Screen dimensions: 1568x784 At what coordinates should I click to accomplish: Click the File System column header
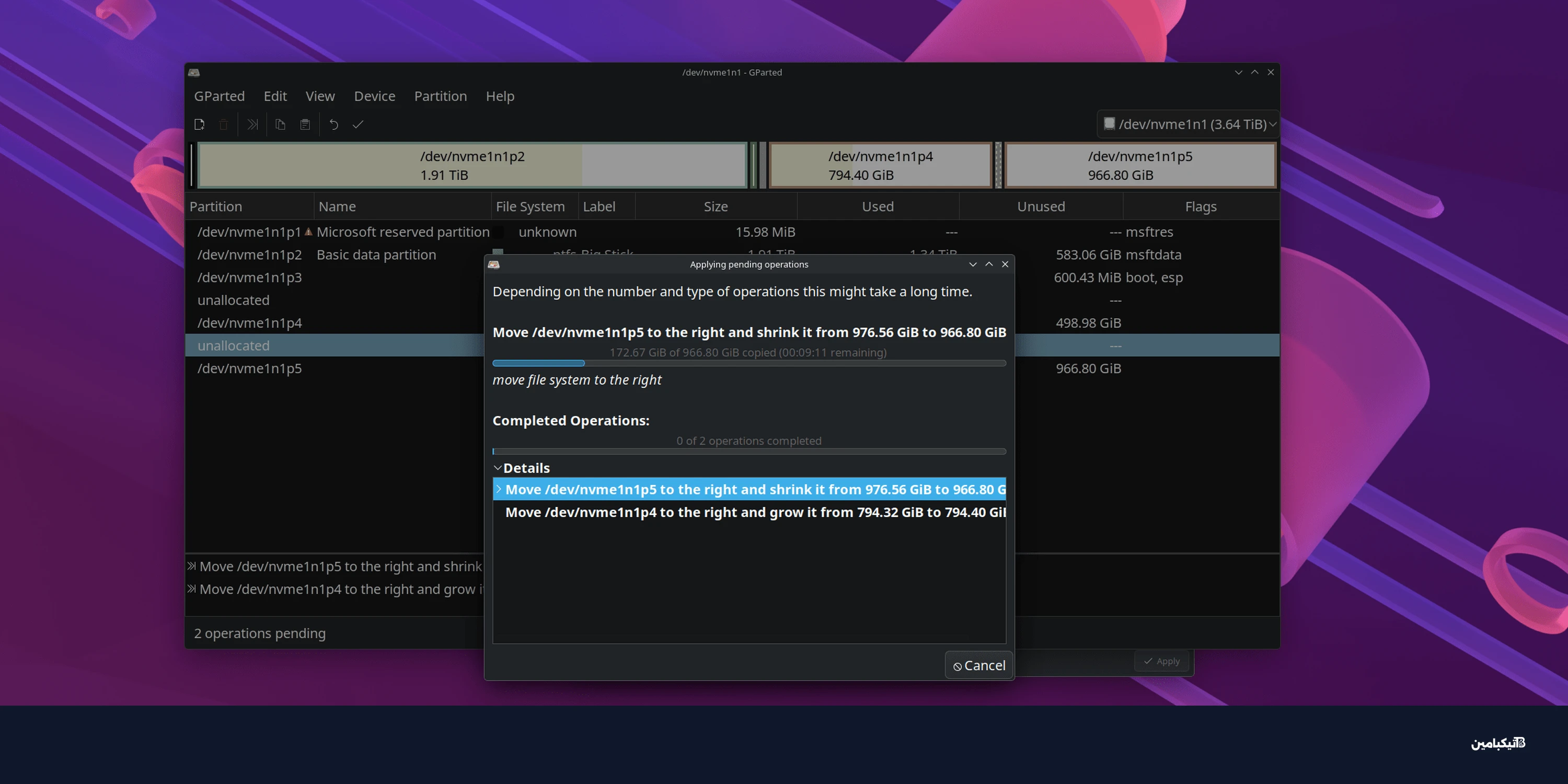[x=535, y=206]
